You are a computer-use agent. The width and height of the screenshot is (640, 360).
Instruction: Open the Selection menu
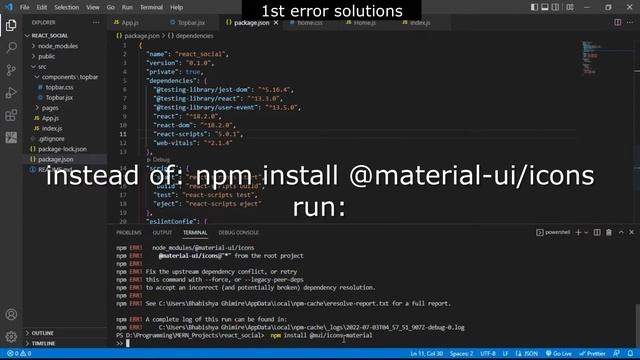67,7
